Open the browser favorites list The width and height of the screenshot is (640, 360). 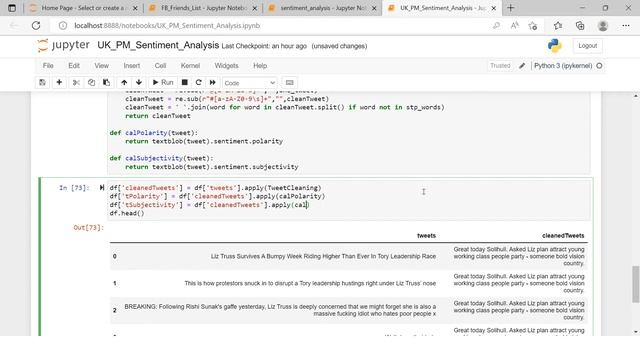click(558, 26)
